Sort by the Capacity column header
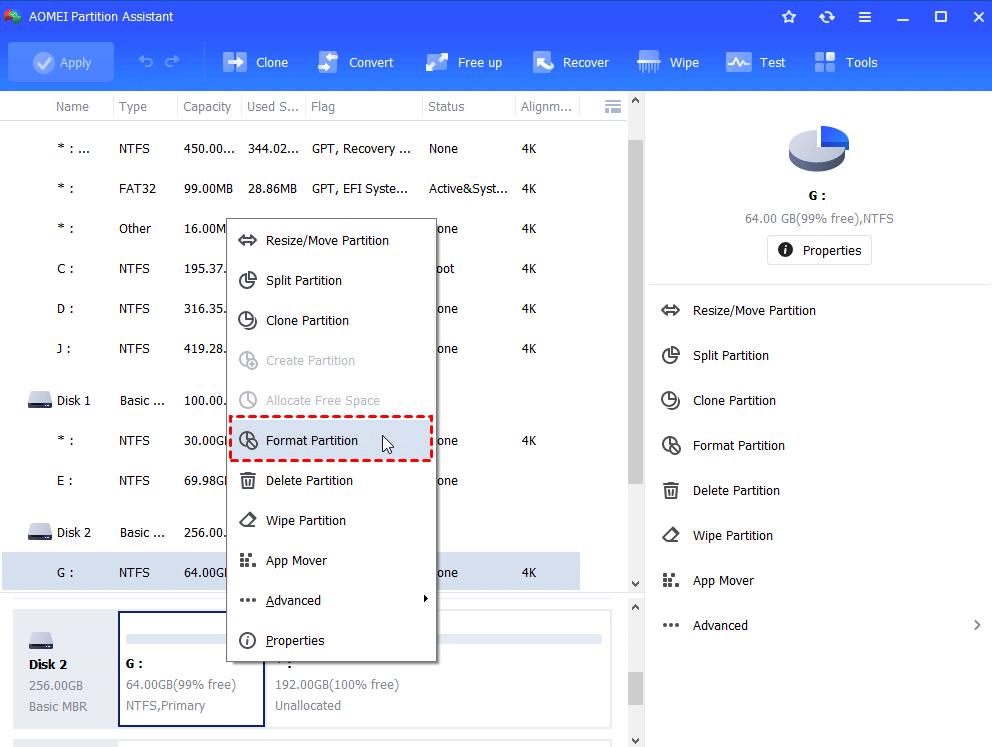The width and height of the screenshot is (992, 747). click(207, 107)
